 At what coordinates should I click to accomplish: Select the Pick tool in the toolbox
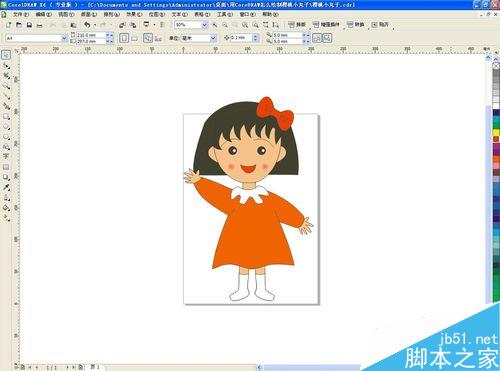(x=6, y=55)
